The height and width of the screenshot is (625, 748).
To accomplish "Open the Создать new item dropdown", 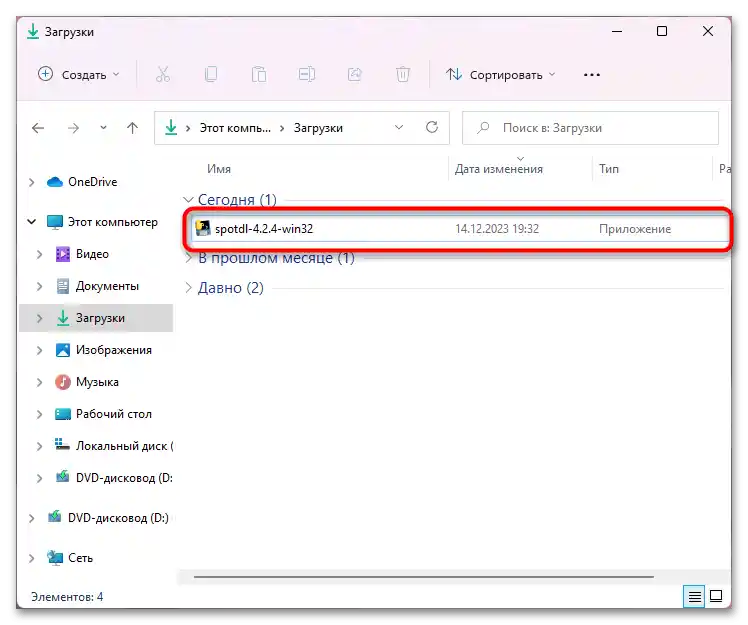I will click(79, 74).
